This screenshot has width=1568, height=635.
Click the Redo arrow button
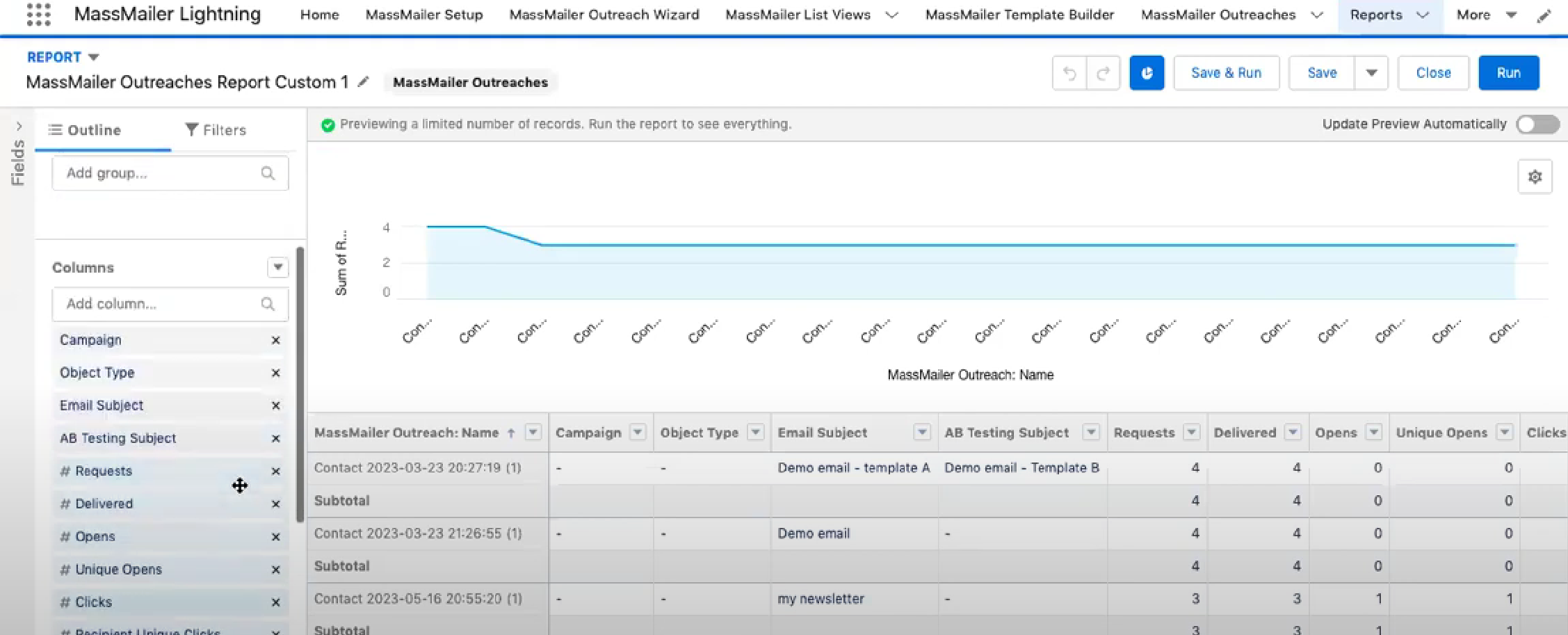click(1103, 73)
